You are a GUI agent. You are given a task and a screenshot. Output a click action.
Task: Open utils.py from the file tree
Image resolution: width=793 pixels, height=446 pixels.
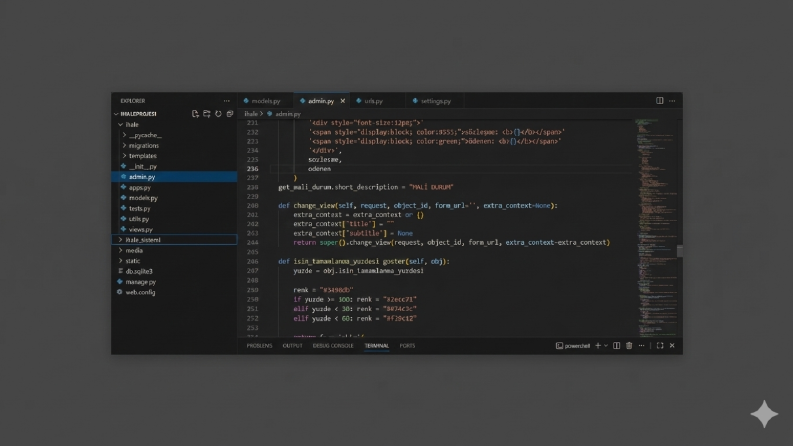point(139,219)
